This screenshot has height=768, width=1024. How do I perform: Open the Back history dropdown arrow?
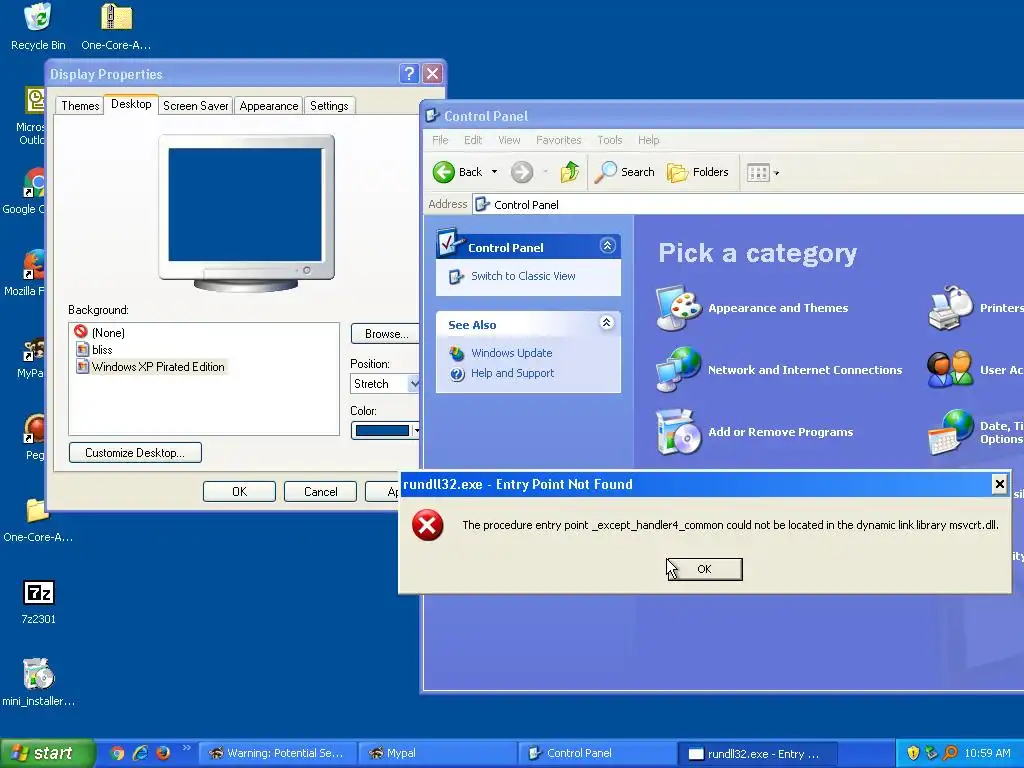494,172
